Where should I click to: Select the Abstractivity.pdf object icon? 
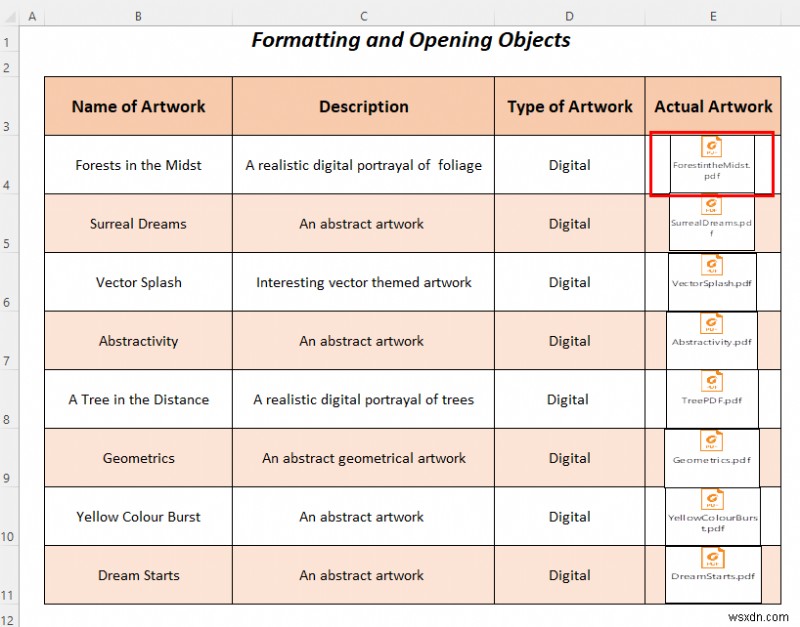712,341
